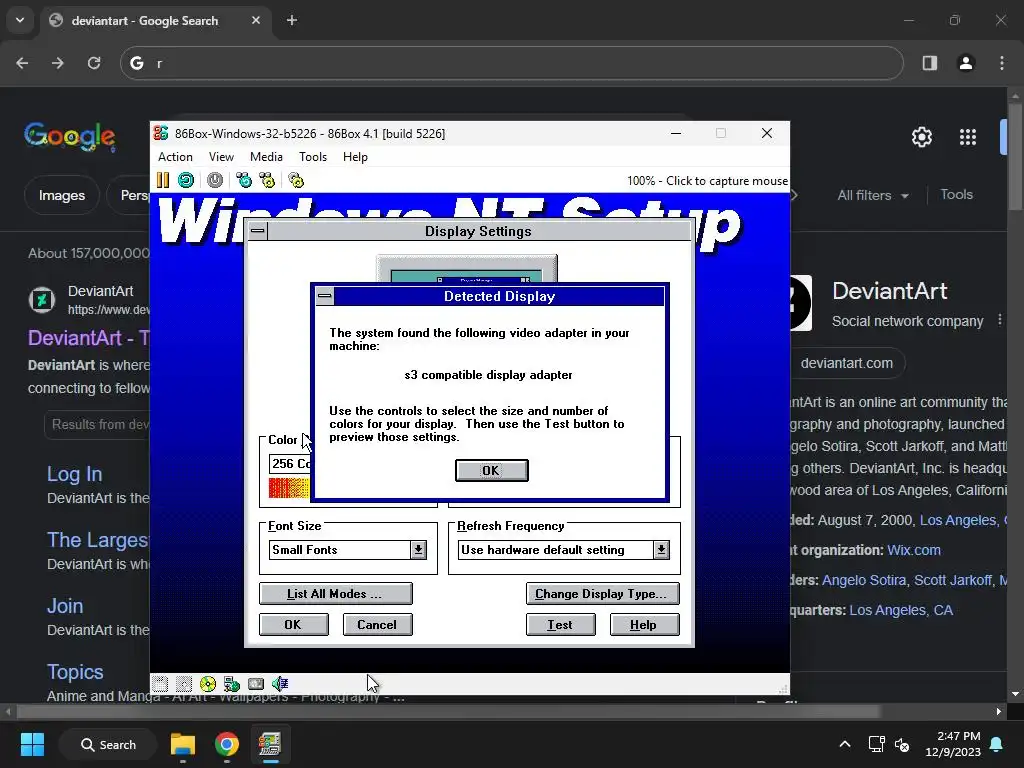This screenshot has width=1024, height=768.
Task: Open the 86Box Tools menu
Action: point(313,157)
